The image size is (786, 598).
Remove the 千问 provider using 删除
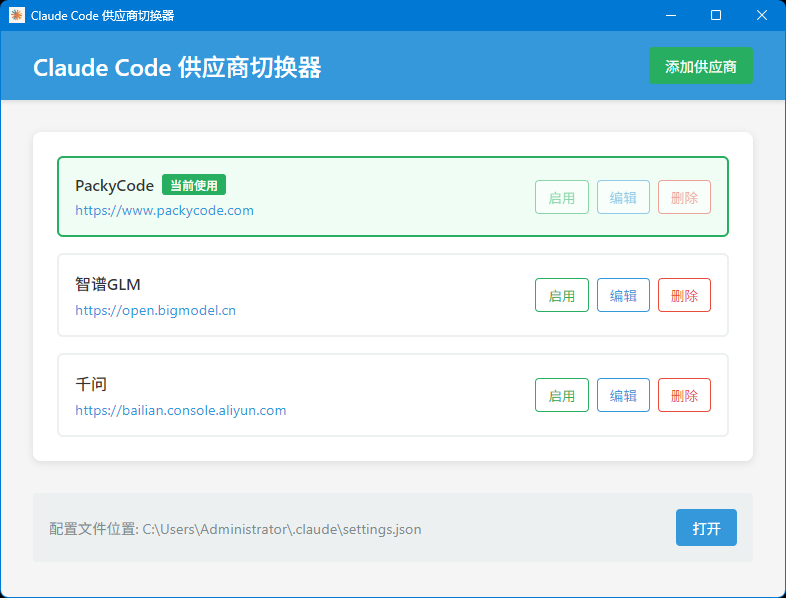pyautogui.click(x=684, y=395)
